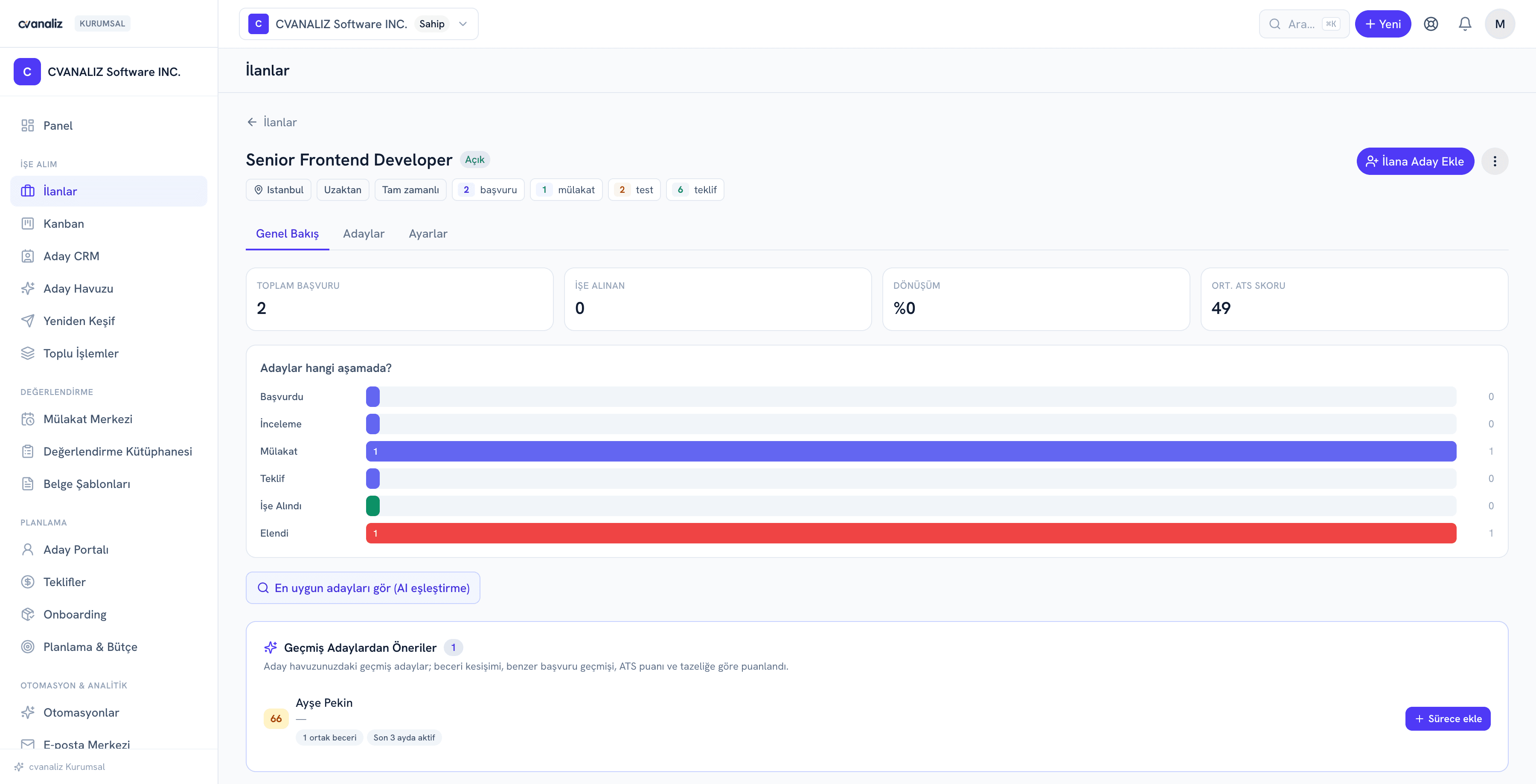Open Aday Havuzu from the sidebar

(108, 288)
